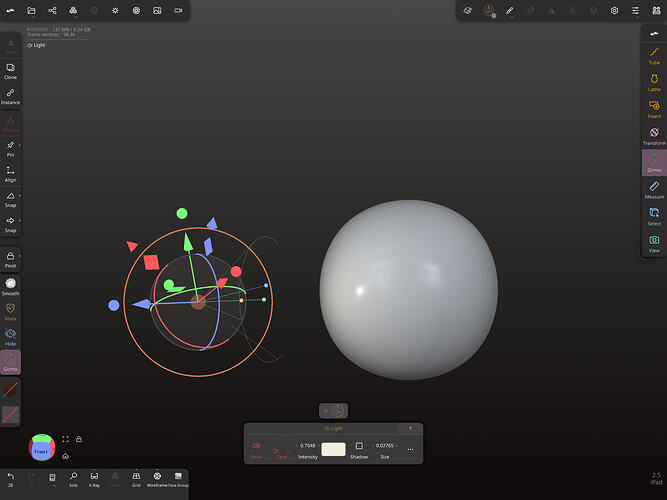This screenshot has width=667, height=500.
Task: Select the Measure tool
Action: click(654, 190)
